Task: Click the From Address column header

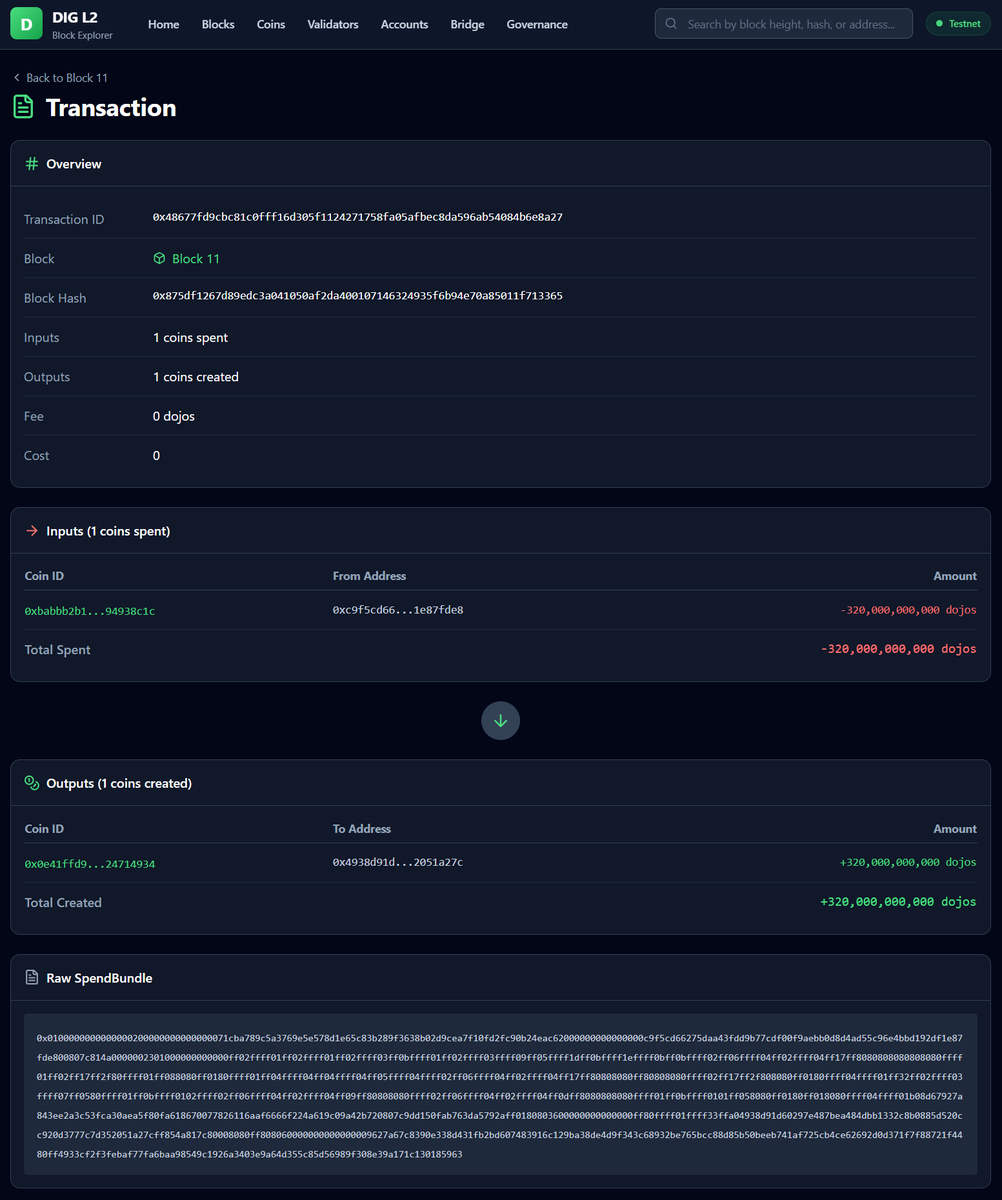Action: tap(369, 576)
